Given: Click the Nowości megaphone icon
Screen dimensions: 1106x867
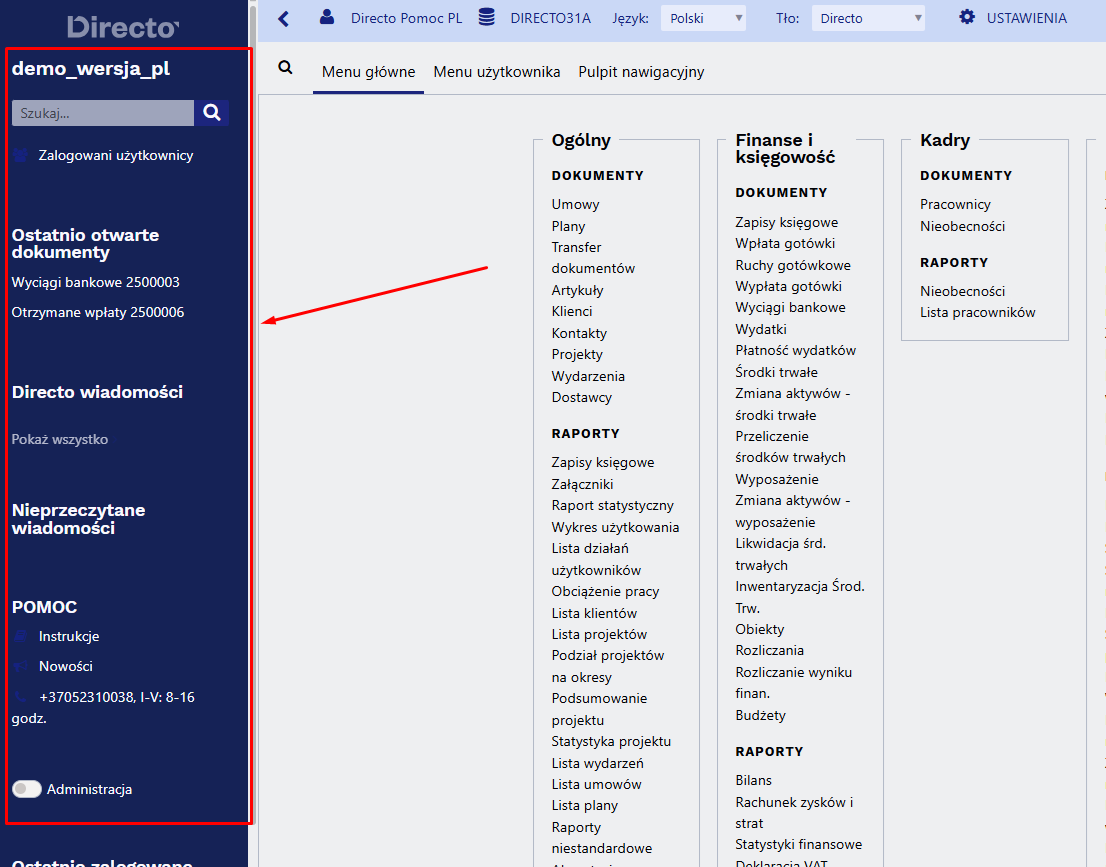Looking at the screenshot, I should tap(20, 666).
